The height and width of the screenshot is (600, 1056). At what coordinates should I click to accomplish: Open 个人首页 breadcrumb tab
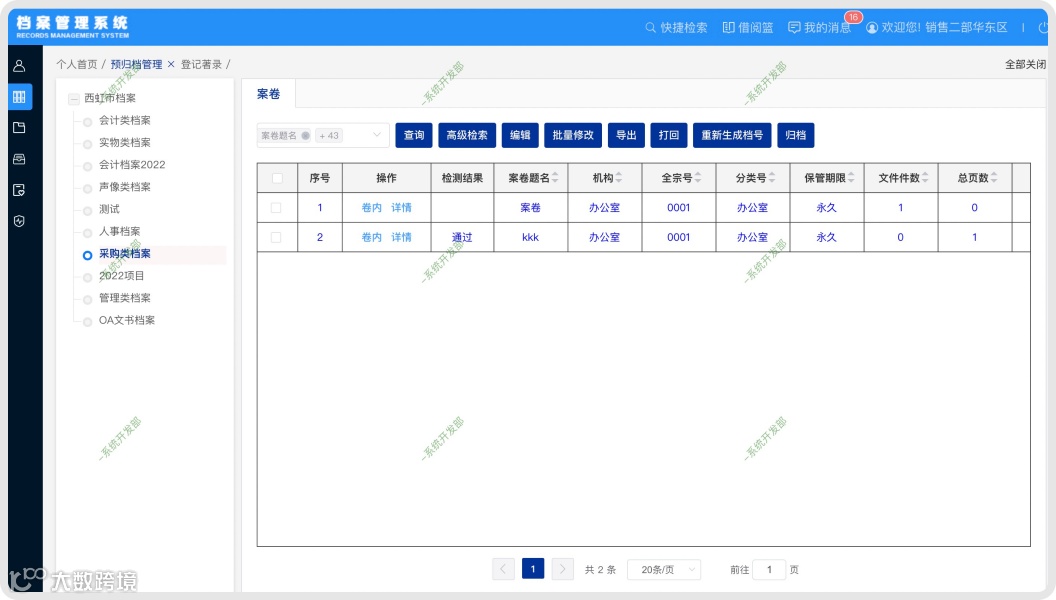pyautogui.click(x=77, y=65)
